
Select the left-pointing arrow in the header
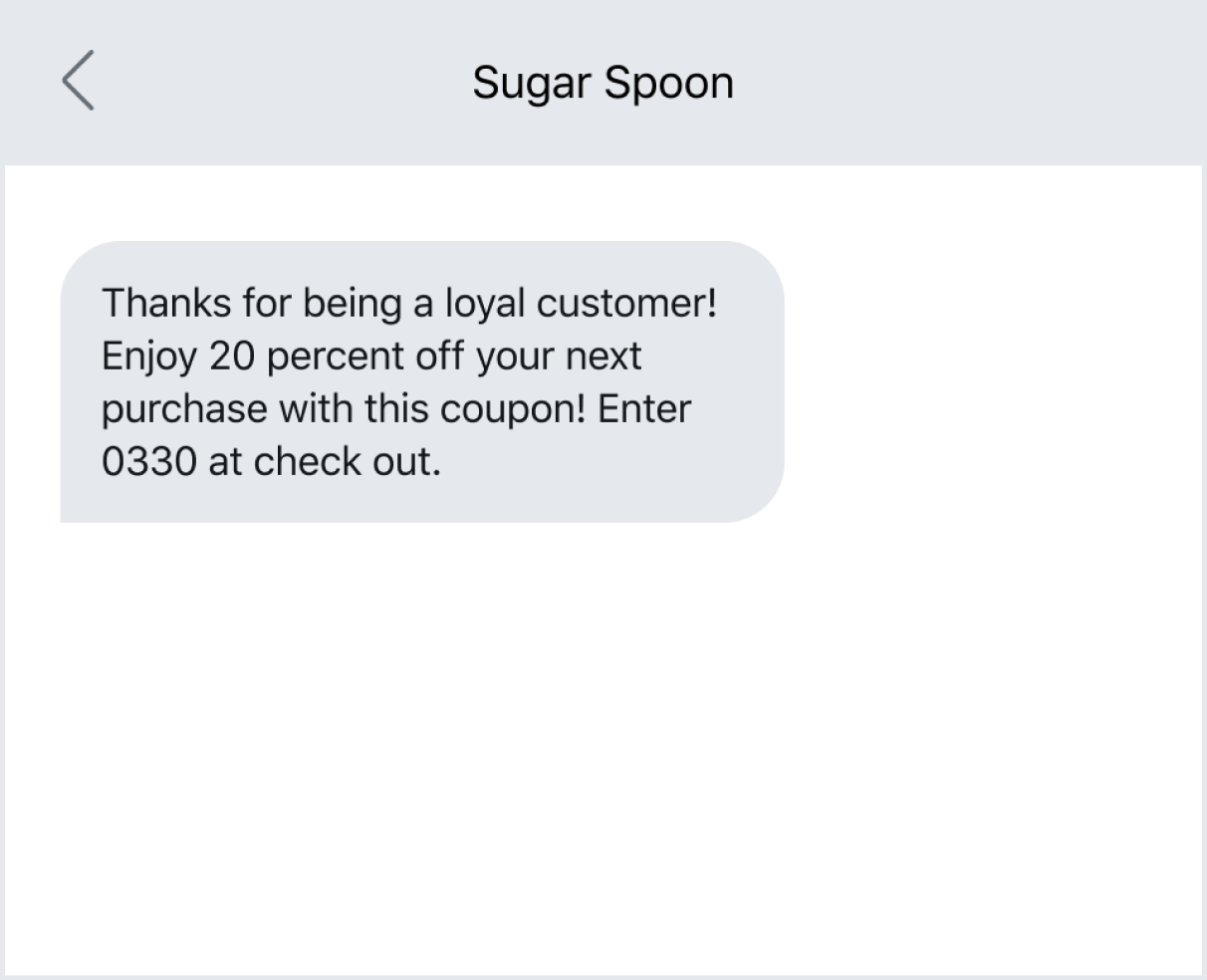point(80,82)
